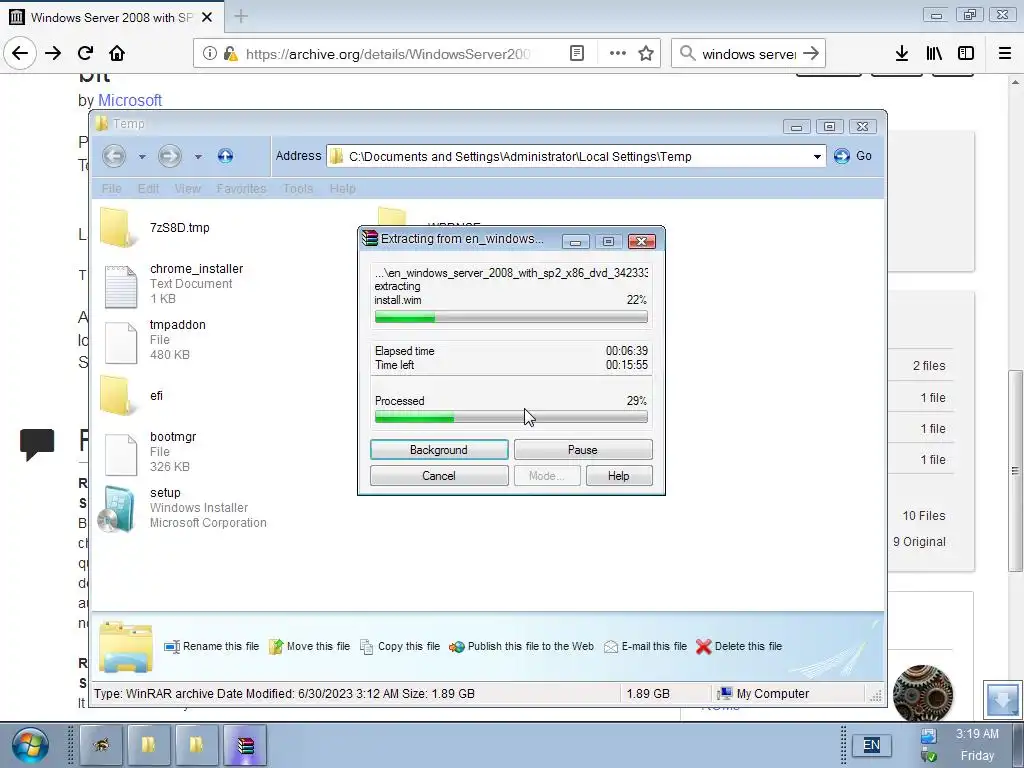
Task: Select the efi folder
Action: point(132,396)
